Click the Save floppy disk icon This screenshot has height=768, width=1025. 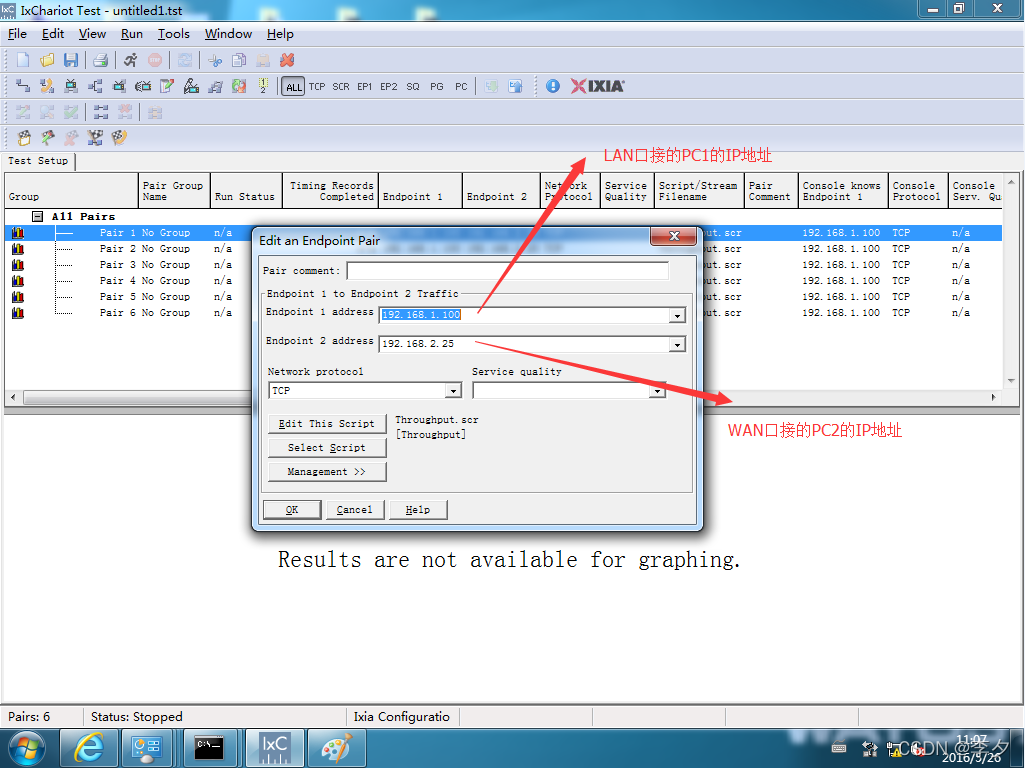70,61
